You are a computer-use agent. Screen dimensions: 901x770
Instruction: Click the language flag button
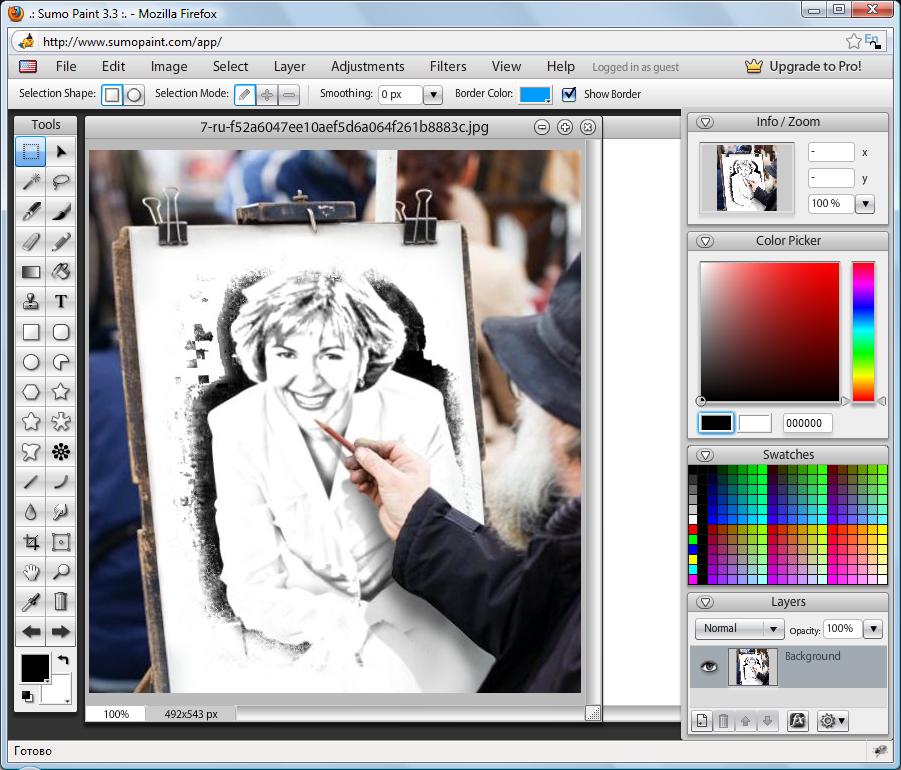(28, 67)
